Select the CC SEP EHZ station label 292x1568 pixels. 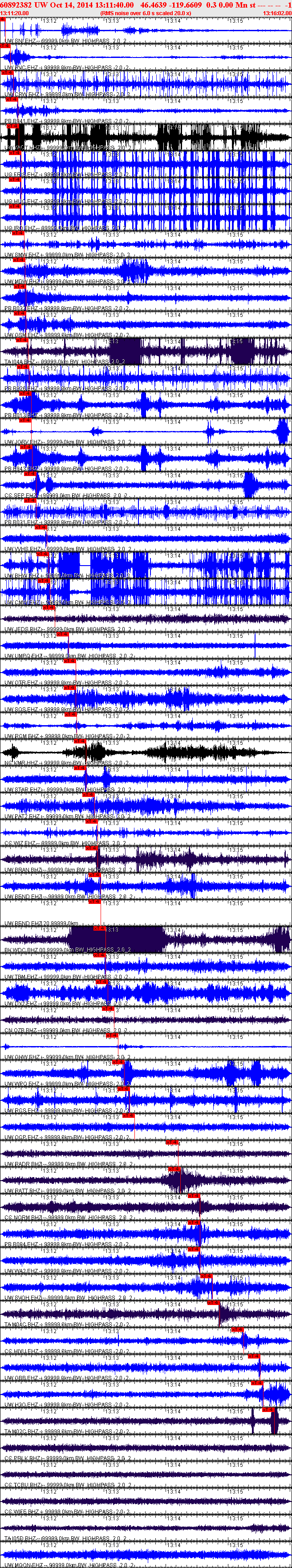[66, 496]
